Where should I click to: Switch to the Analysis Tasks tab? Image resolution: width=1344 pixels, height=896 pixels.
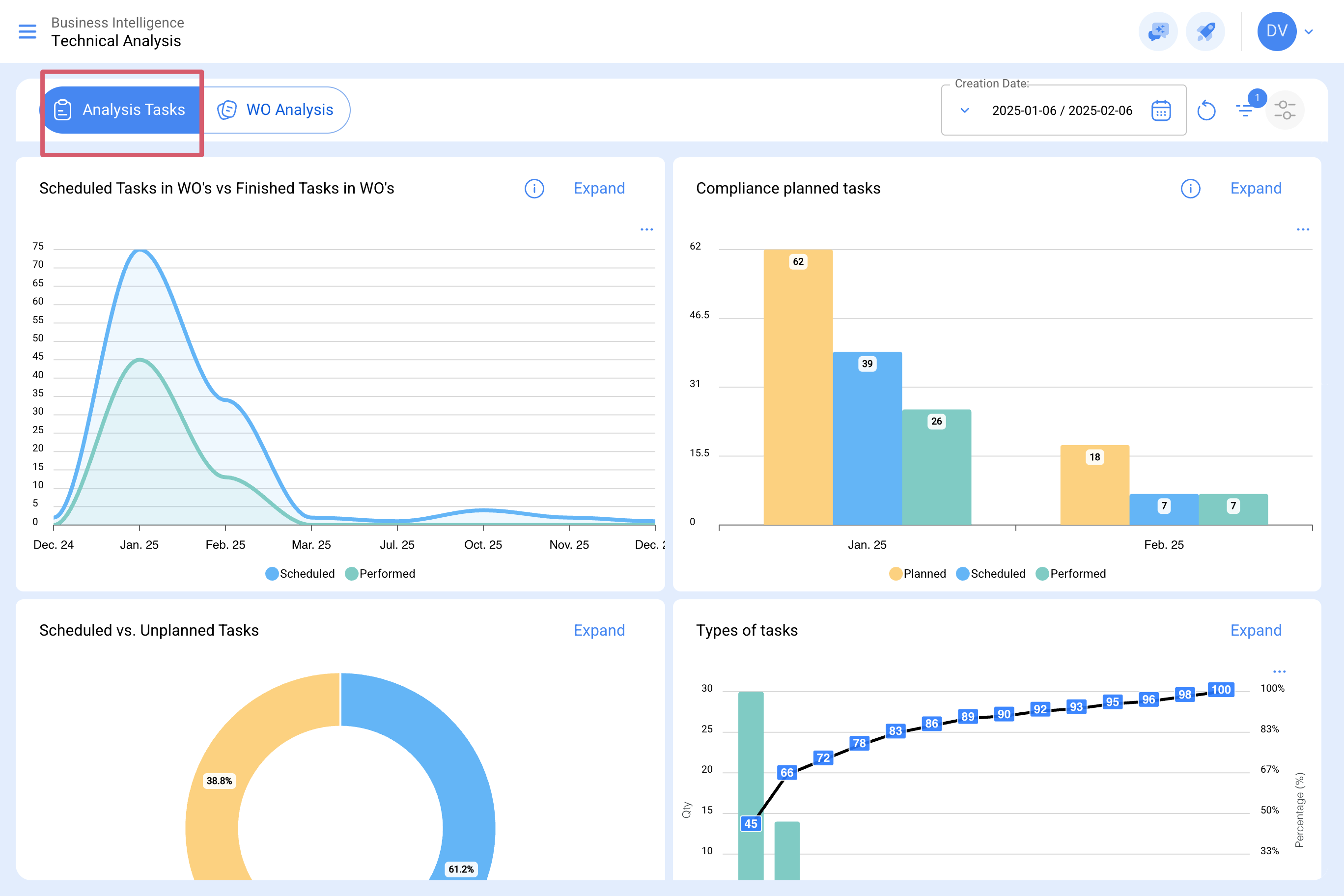click(x=120, y=110)
